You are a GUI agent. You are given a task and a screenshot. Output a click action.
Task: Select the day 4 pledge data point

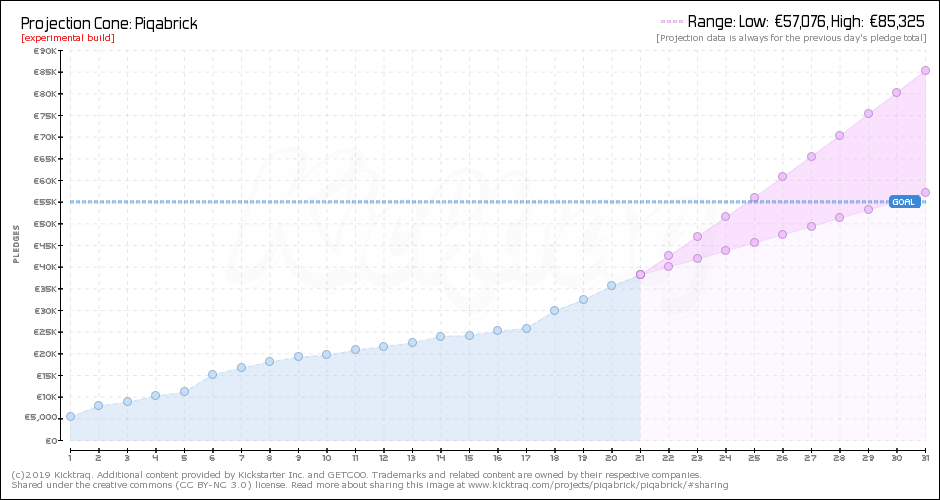pos(155,396)
